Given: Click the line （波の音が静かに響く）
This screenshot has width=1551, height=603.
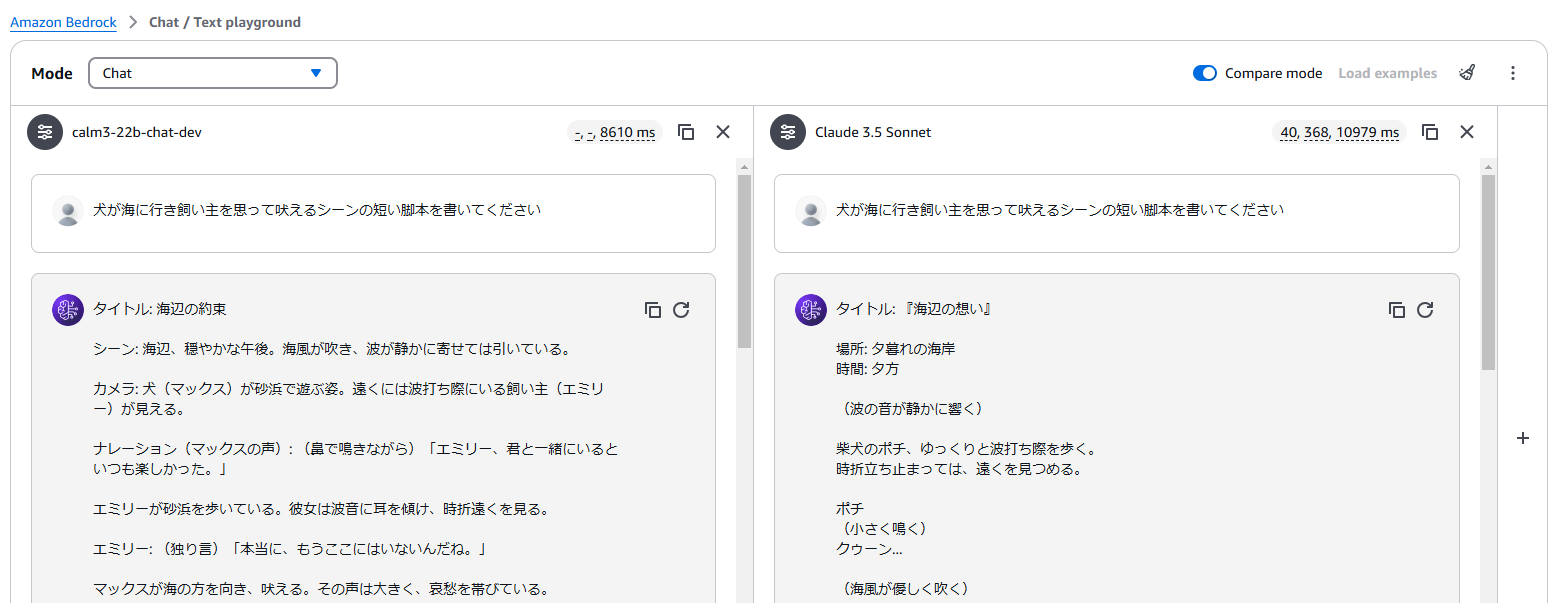Looking at the screenshot, I should tap(912, 409).
